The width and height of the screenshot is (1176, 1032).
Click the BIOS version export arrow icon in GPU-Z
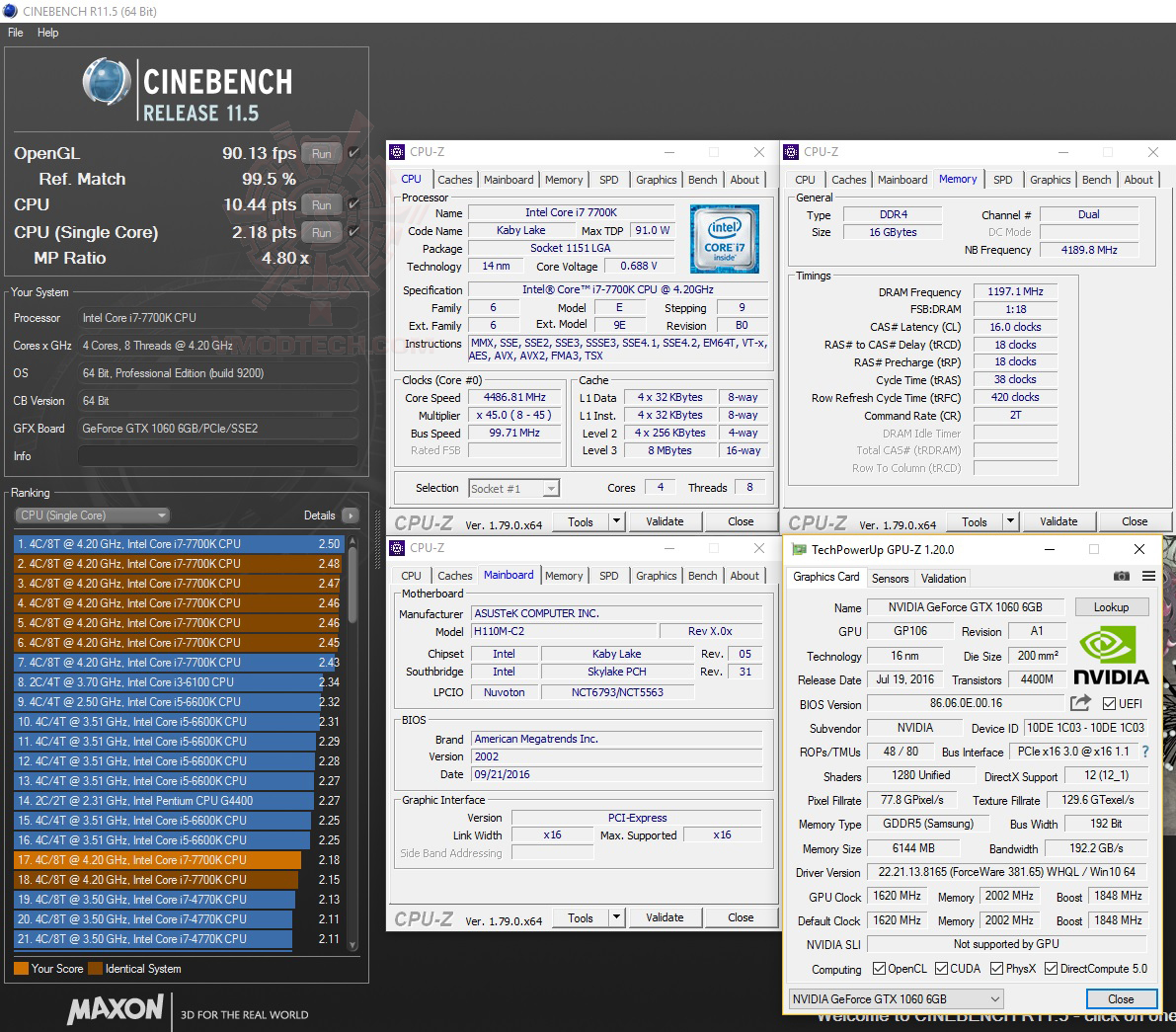tap(1079, 703)
